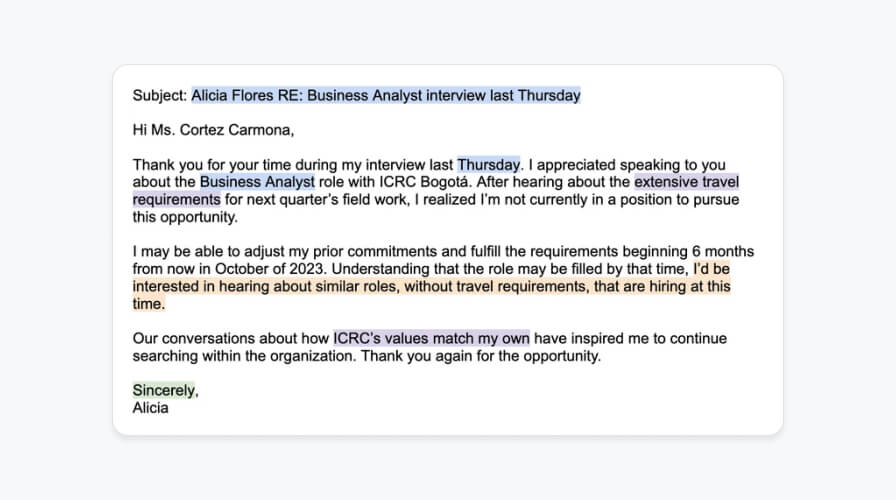
Task: Click "Thank you again for the opportunity."
Action: click(x=481, y=357)
